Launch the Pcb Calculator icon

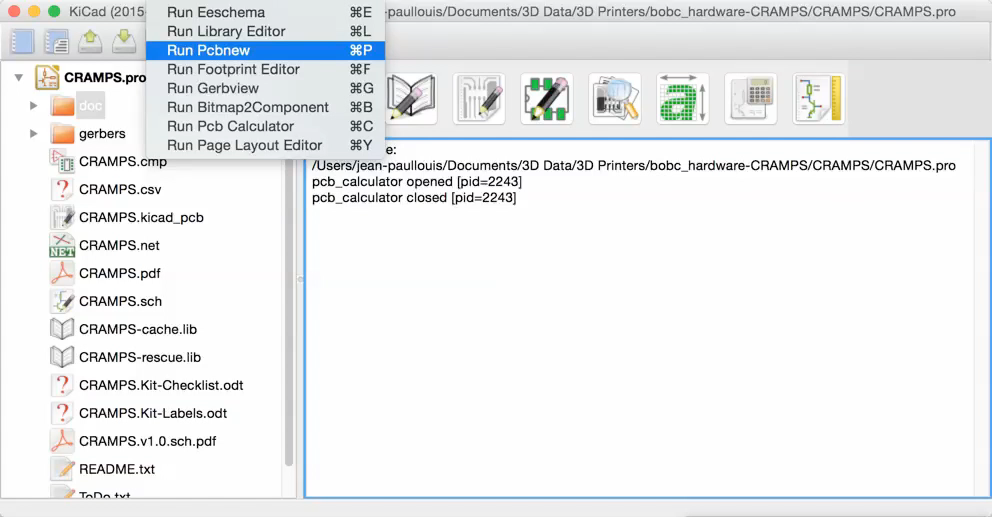pyautogui.click(x=751, y=98)
